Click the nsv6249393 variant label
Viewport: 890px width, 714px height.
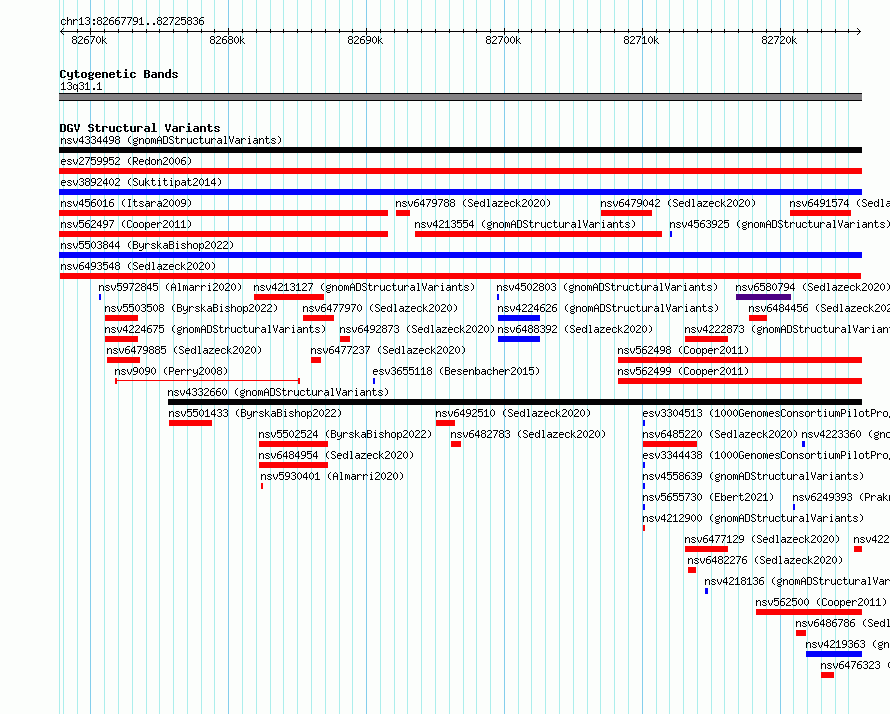[x=841, y=497]
